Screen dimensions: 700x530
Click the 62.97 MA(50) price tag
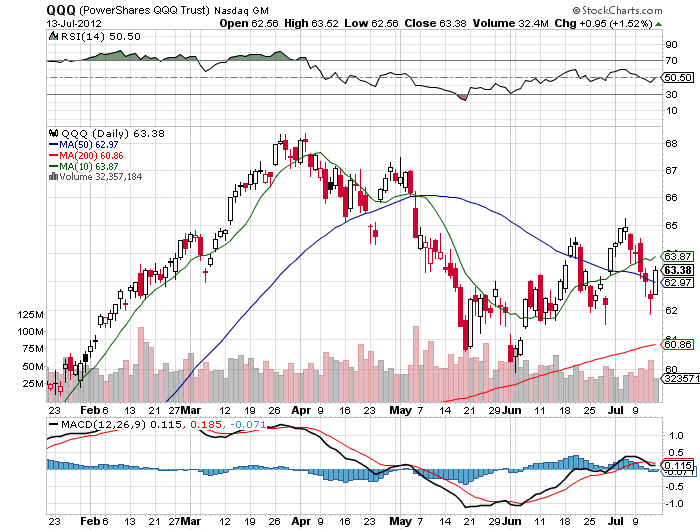point(678,282)
